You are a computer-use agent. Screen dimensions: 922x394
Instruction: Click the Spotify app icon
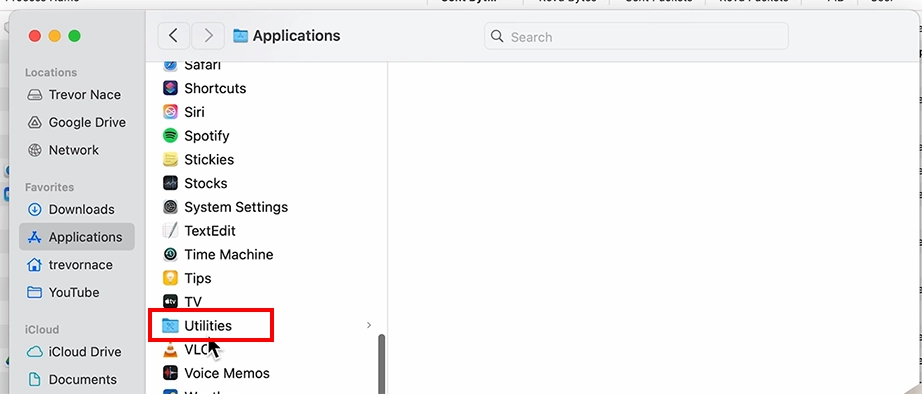point(171,136)
